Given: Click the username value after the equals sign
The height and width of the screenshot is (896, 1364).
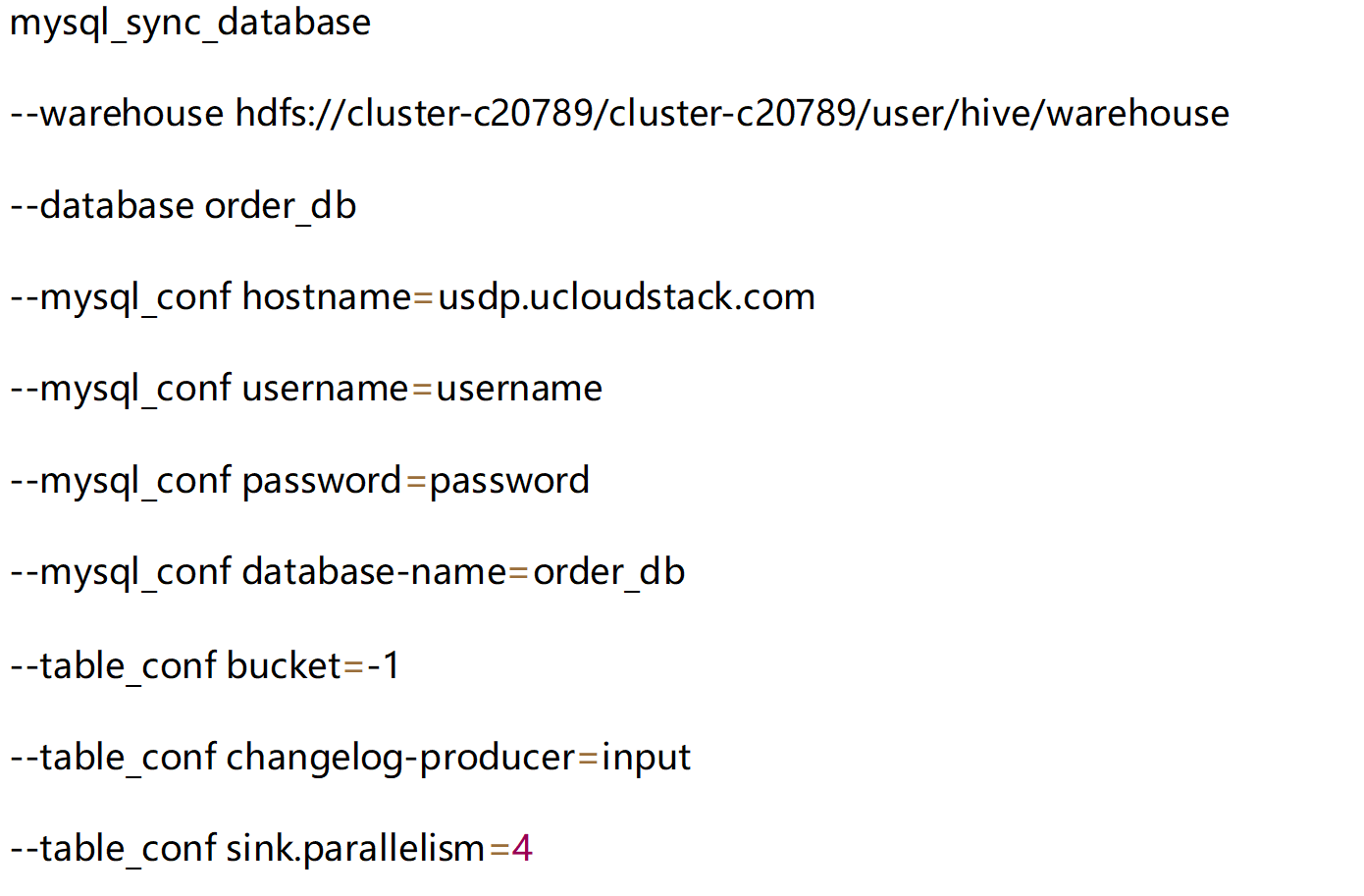Looking at the screenshot, I should [x=519, y=390].
